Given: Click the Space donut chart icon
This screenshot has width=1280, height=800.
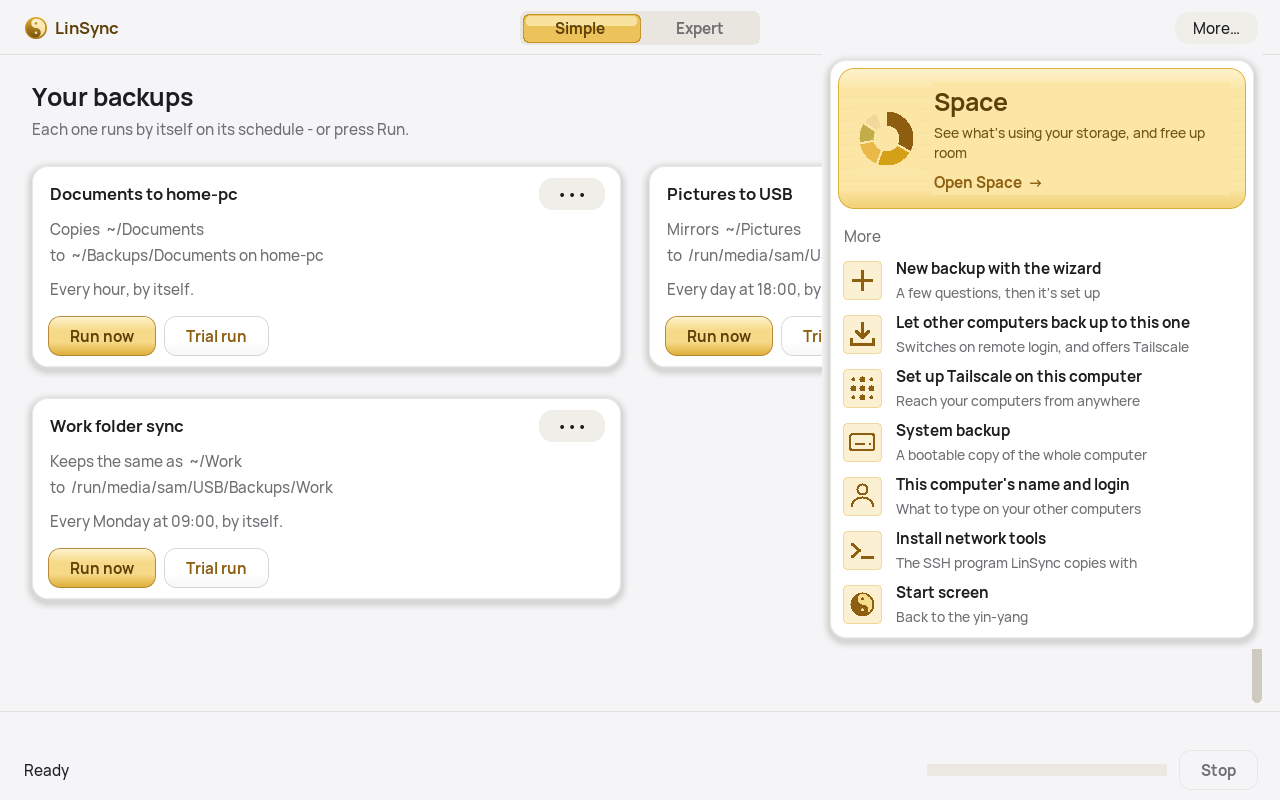Looking at the screenshot, I should tap(886, 138).
